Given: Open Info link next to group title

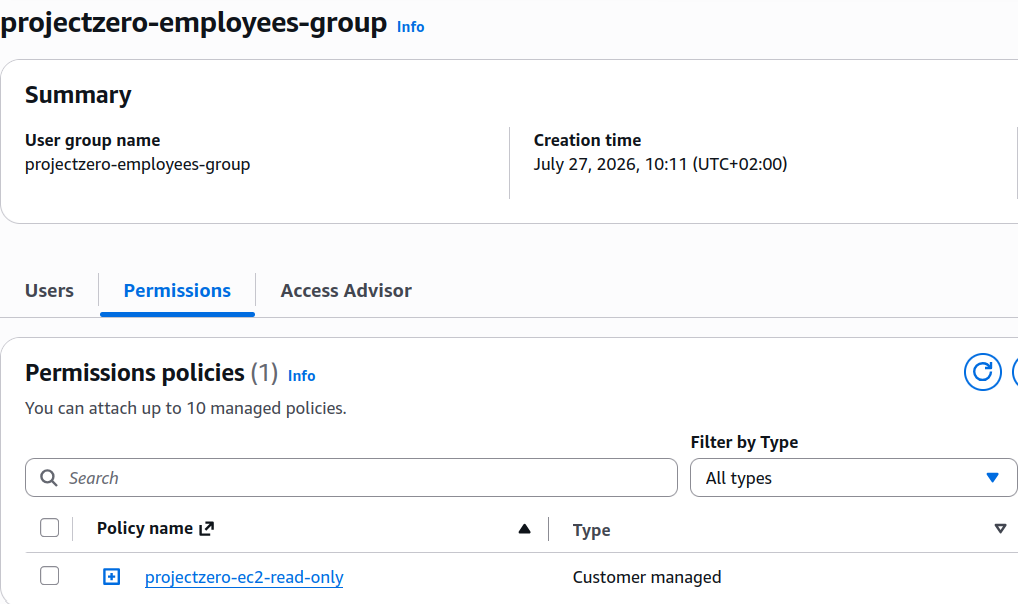Looking at the screenshot, I should tap(410, 27).
